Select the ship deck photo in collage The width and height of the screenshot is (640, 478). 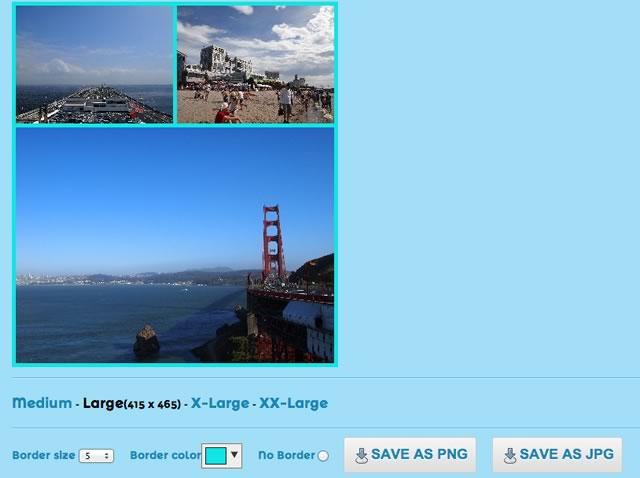pos(94,64)
